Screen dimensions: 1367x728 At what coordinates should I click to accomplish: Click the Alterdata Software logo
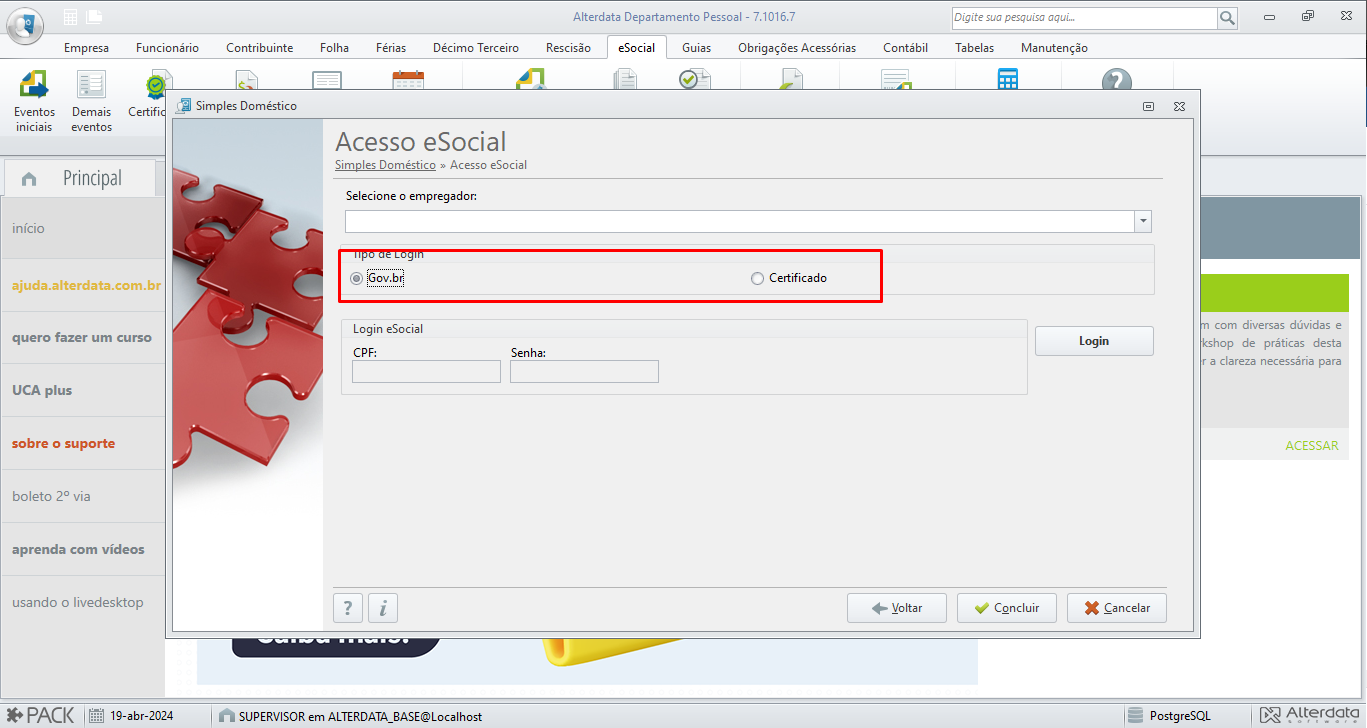point(1310,715)
